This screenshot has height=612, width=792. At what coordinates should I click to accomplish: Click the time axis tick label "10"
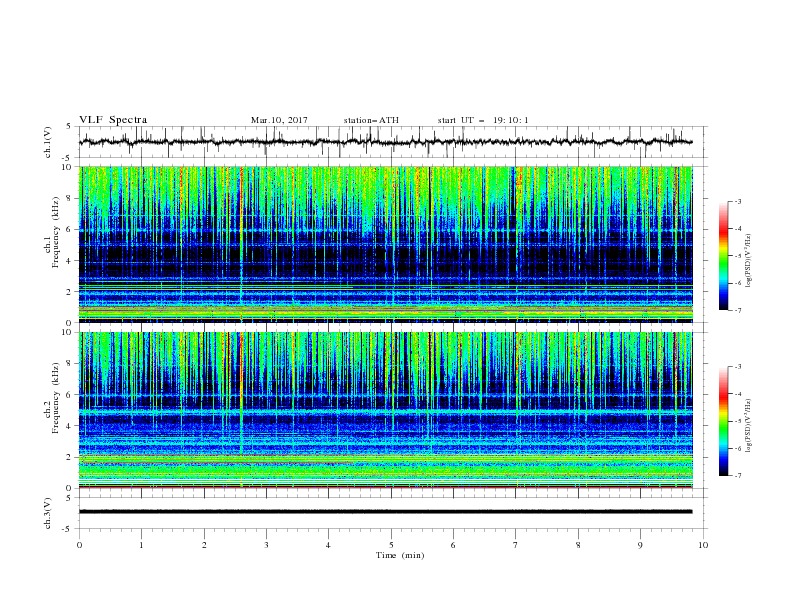[703, 545]
